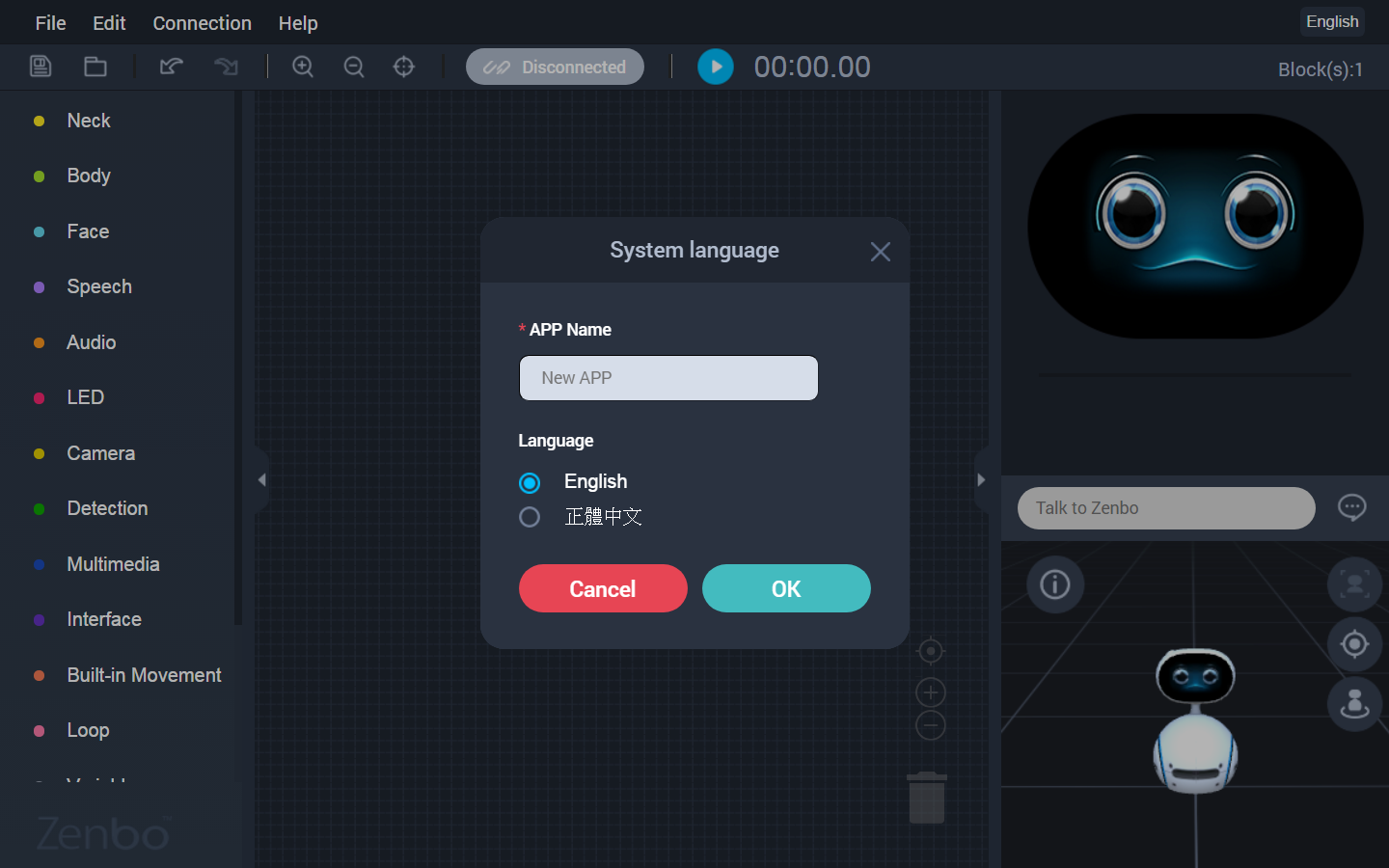Viewport: 1389px width, 868px height.
Task: Center the workspace with toolbar crosshair icon
Action: 404,67
